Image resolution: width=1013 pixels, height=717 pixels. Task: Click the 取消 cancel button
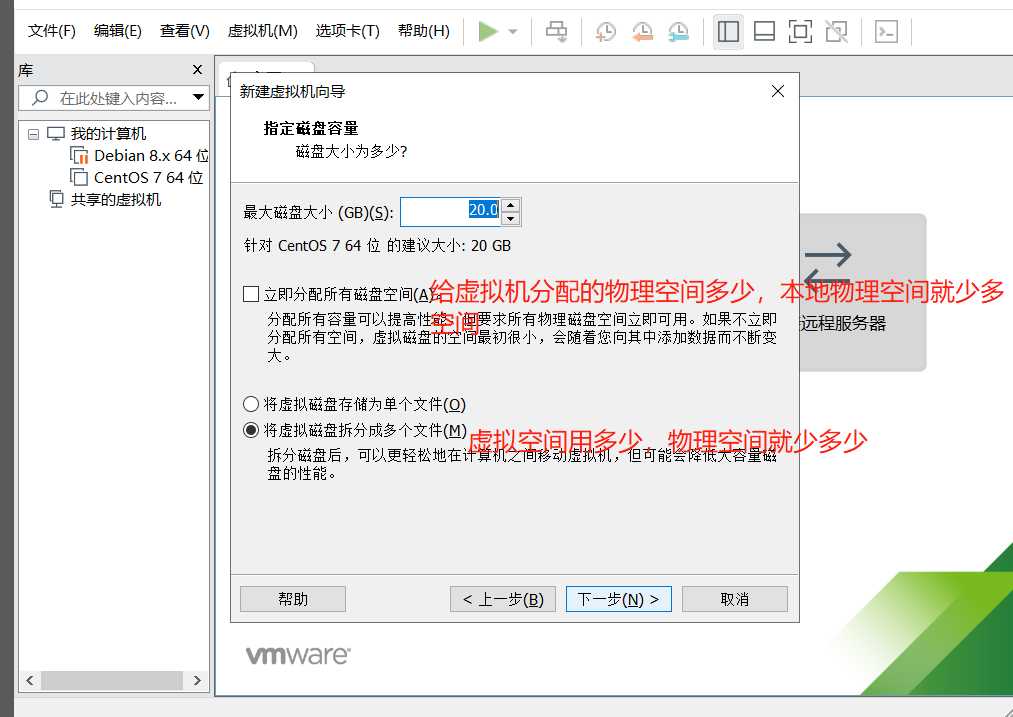[x=735, y=599]
